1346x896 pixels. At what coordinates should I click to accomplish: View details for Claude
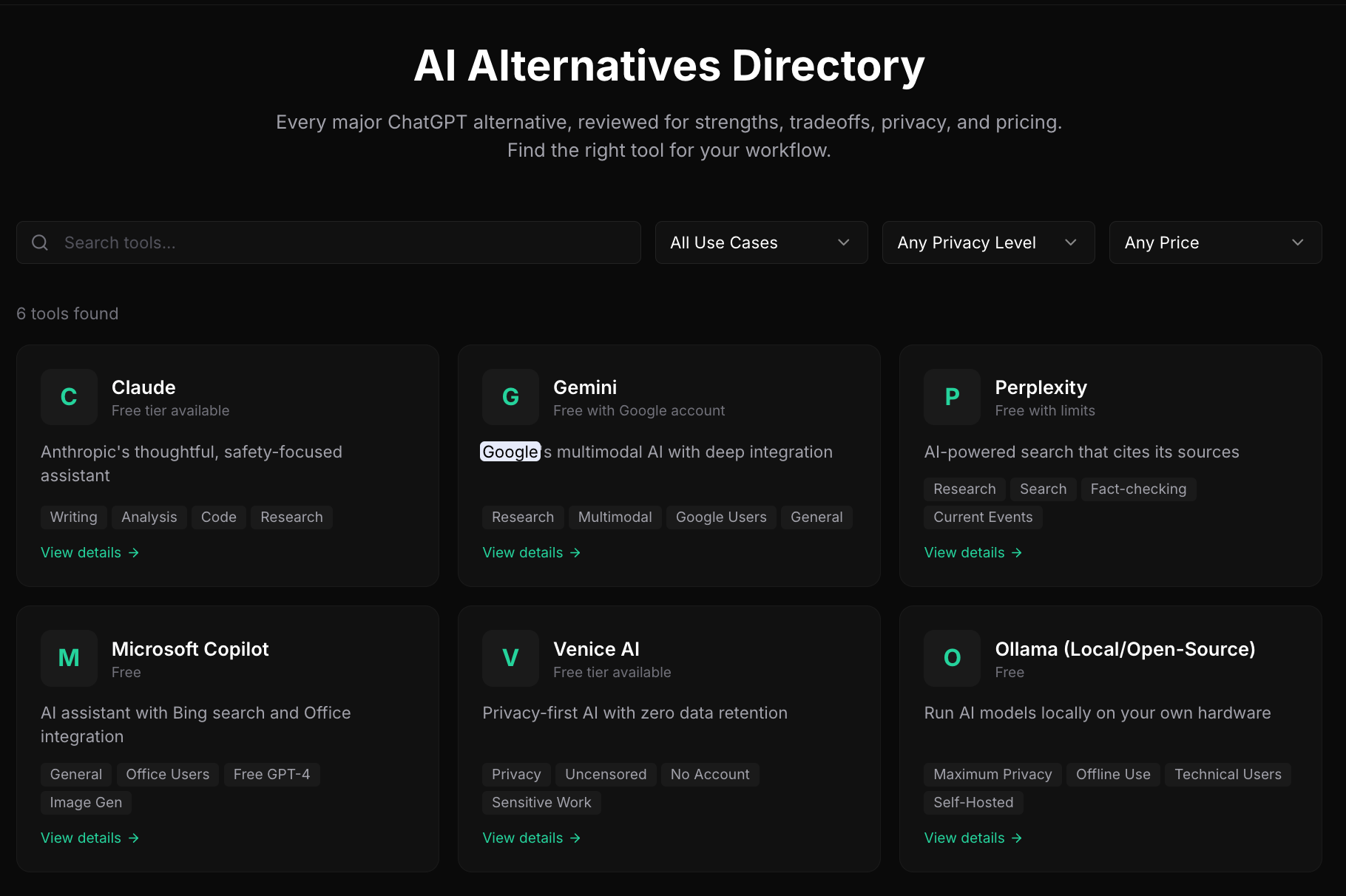[x=89, y=552]
